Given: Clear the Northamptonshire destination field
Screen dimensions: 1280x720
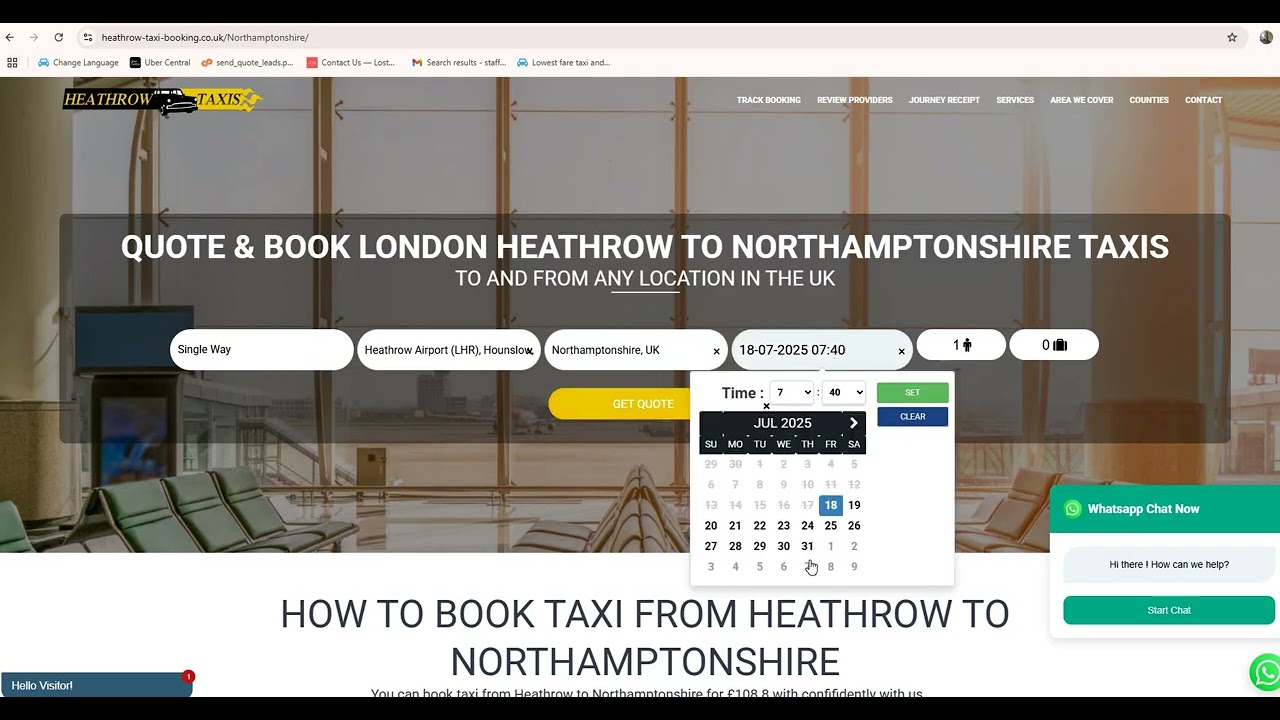Looking at the screenshot, I should click(x=716, y=352).
